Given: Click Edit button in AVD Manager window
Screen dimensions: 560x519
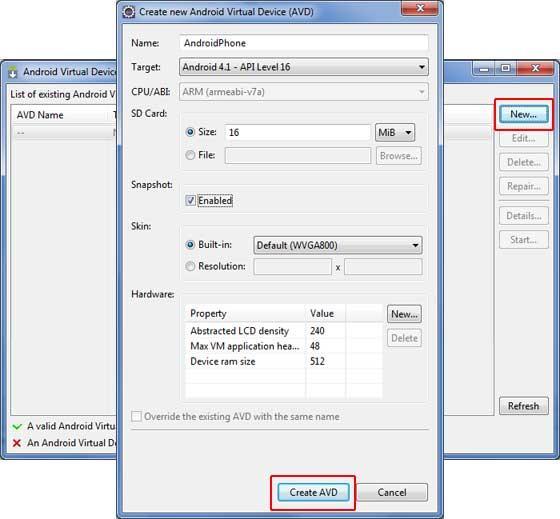Looking at the screenshot, I should (524, 138).
